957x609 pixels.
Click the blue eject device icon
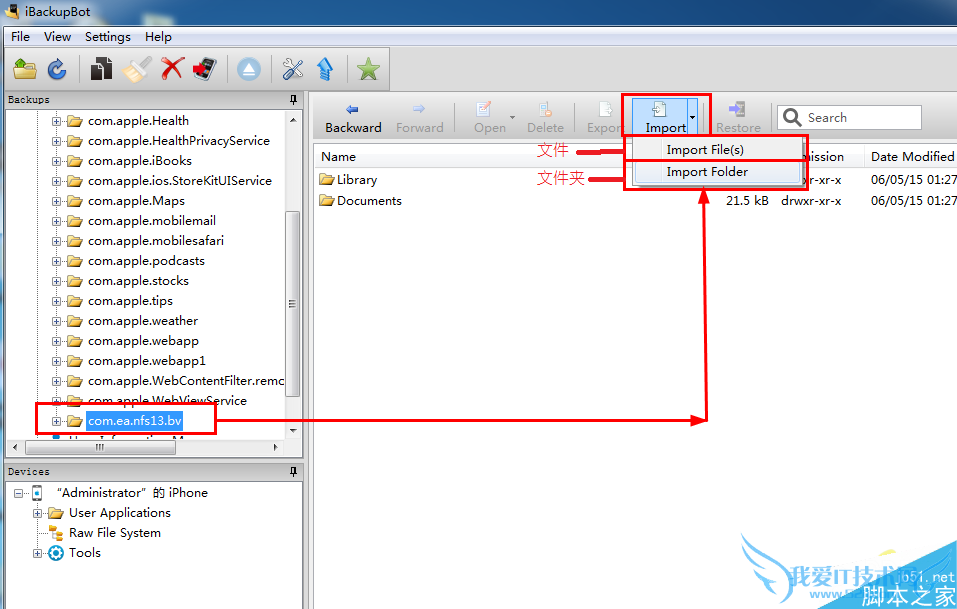pos(248,69)
